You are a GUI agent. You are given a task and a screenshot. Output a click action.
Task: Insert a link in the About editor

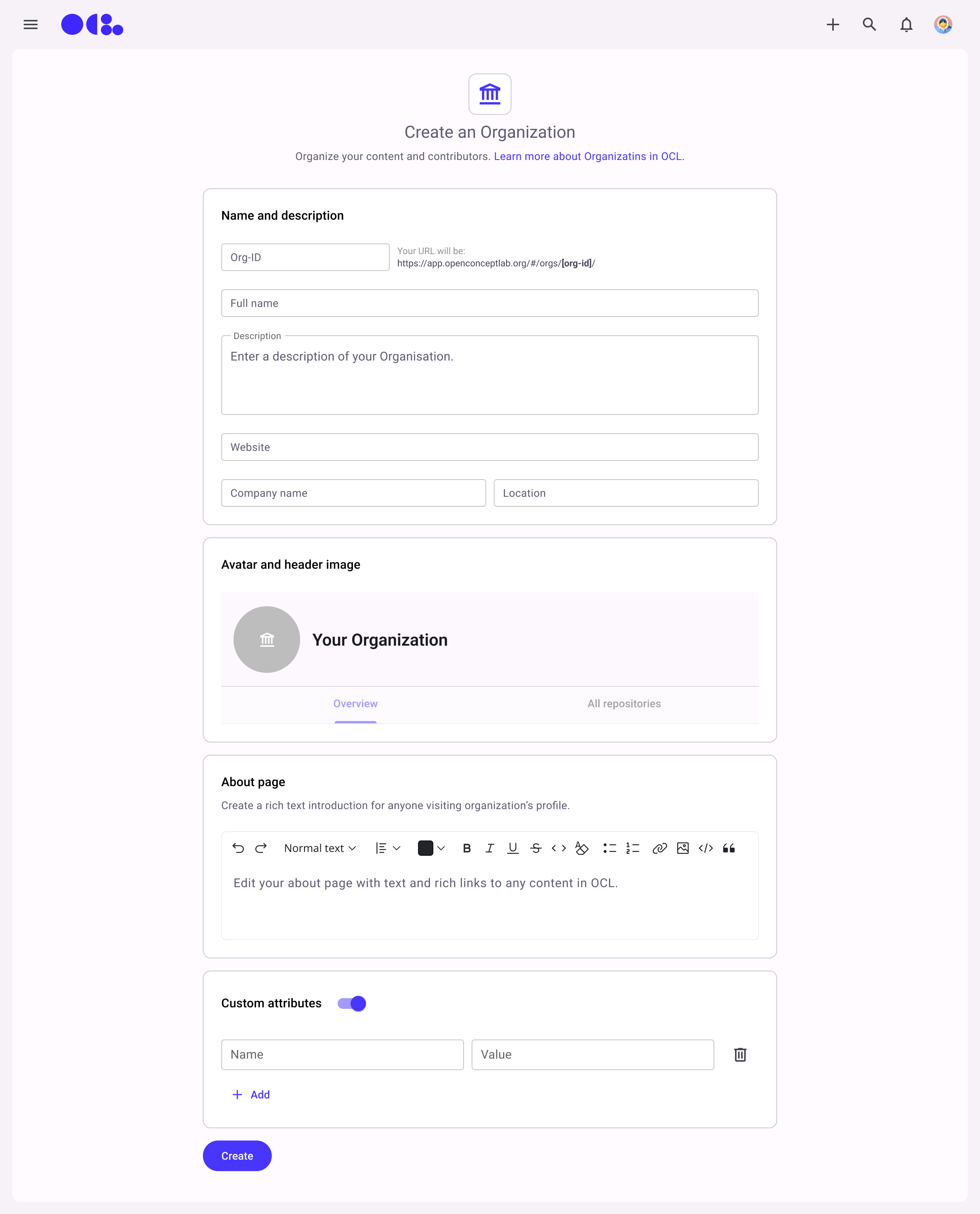tap(659, 848)
